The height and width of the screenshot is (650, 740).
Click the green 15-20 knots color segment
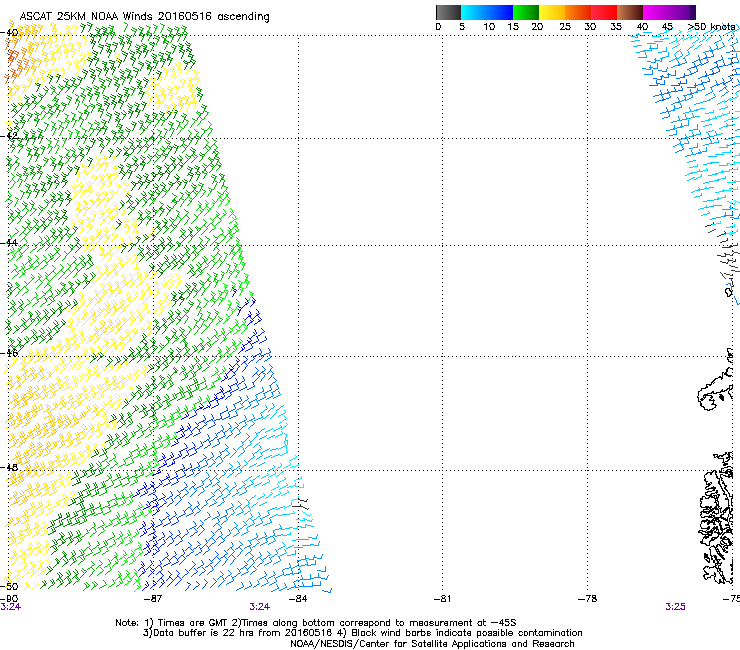click(526, 12)
